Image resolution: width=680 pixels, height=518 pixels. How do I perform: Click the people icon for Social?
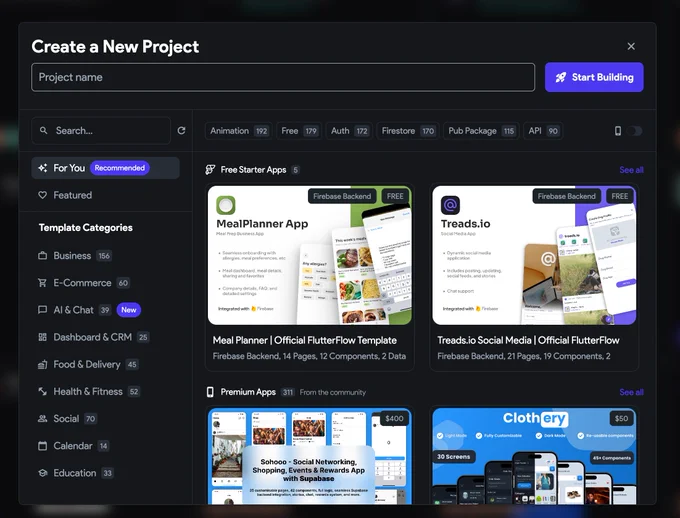click(x=42, y=419)
